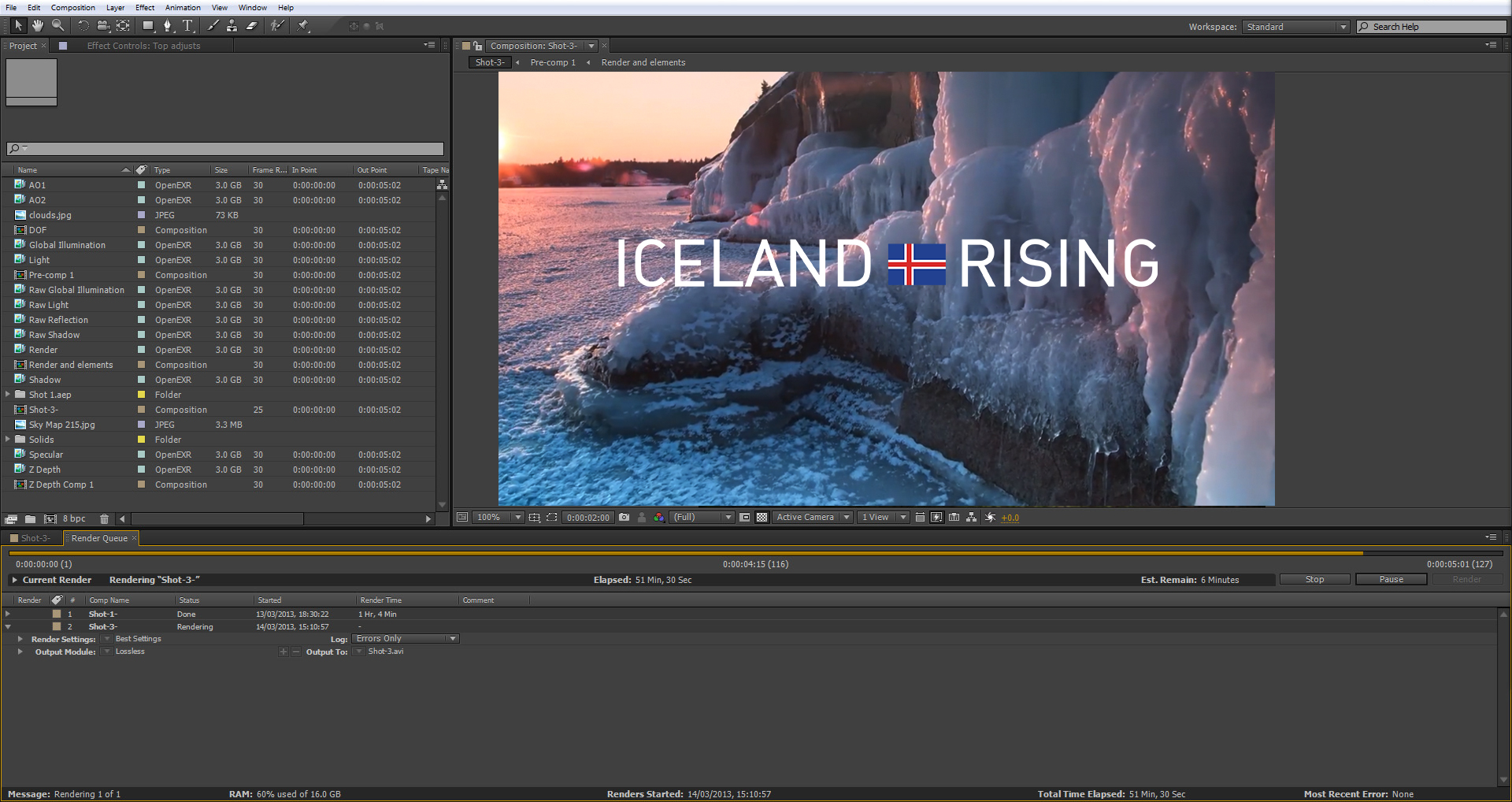Viewport: 1512px width, 802px height.
Task: Select the Rotation tool
Action: click(x=83, y=25)
